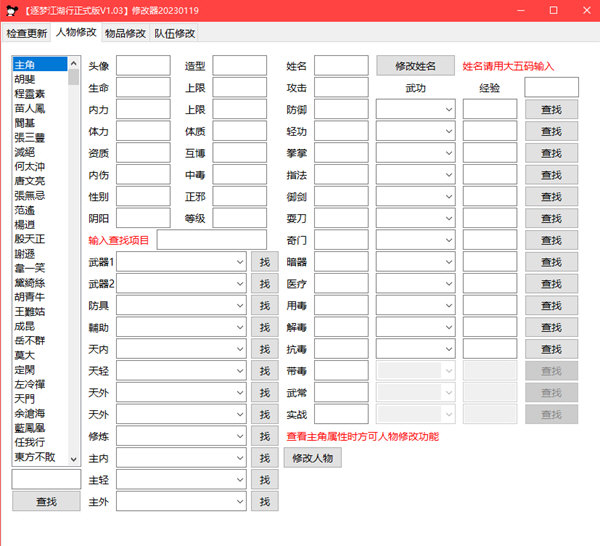Open the 武功 dropdown in the 防御 row

pos(416,110)
